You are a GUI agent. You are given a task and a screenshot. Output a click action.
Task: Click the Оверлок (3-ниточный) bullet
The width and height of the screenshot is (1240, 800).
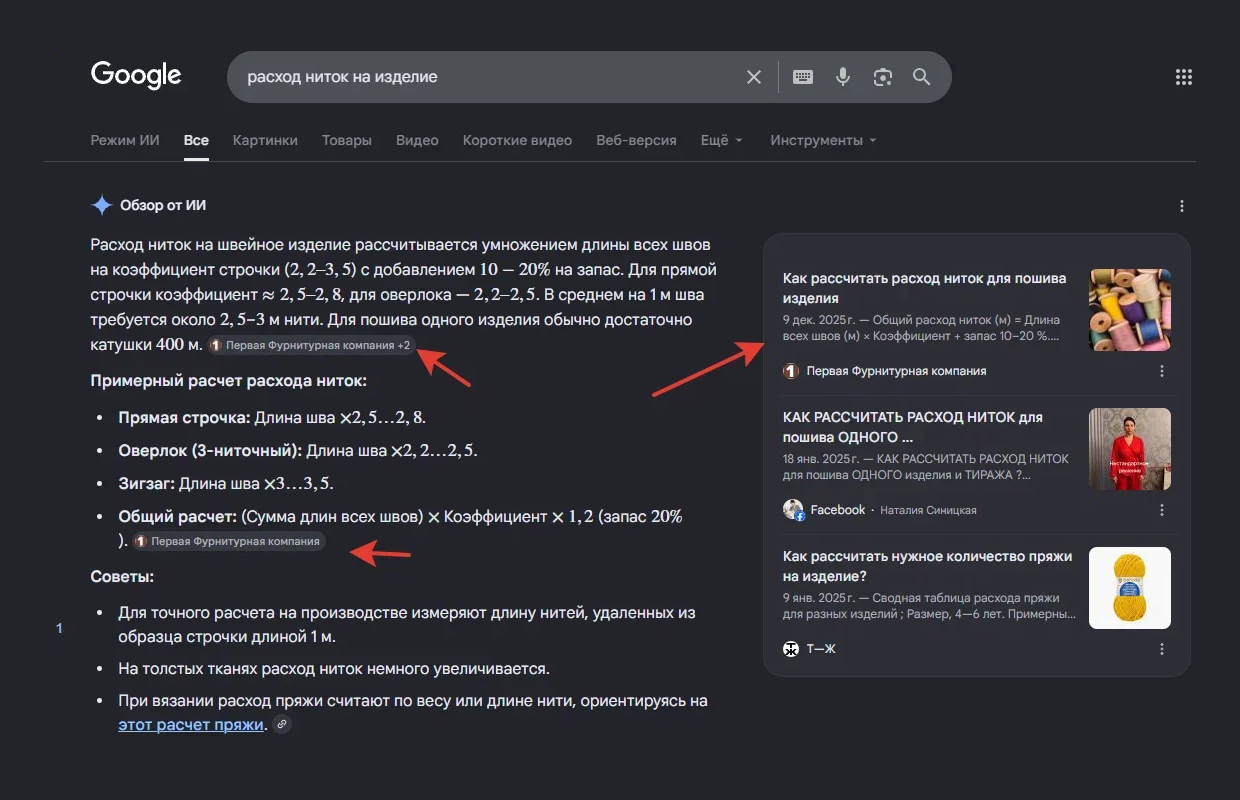298,450
